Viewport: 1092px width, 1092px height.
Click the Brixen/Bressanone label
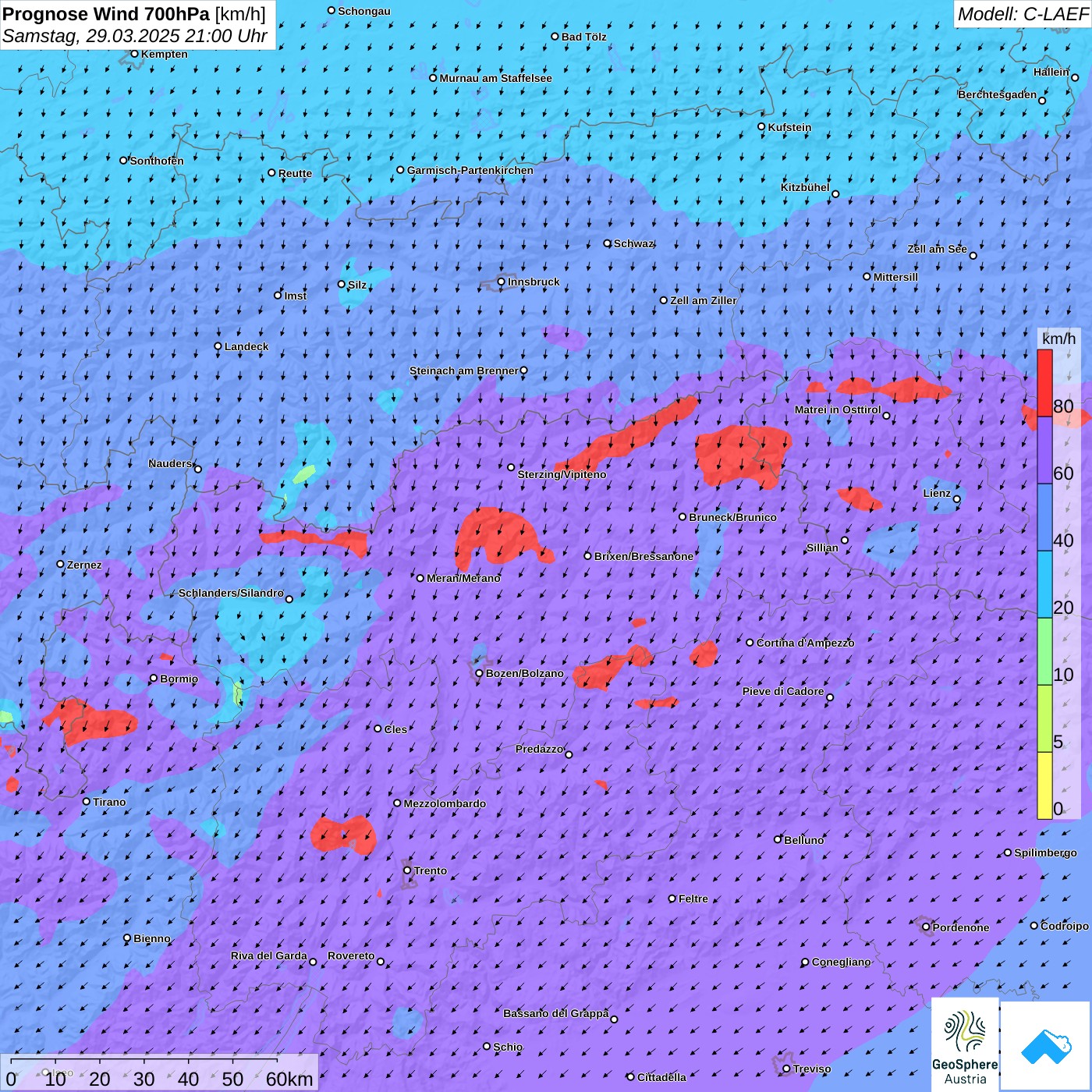tap(643, 556)
